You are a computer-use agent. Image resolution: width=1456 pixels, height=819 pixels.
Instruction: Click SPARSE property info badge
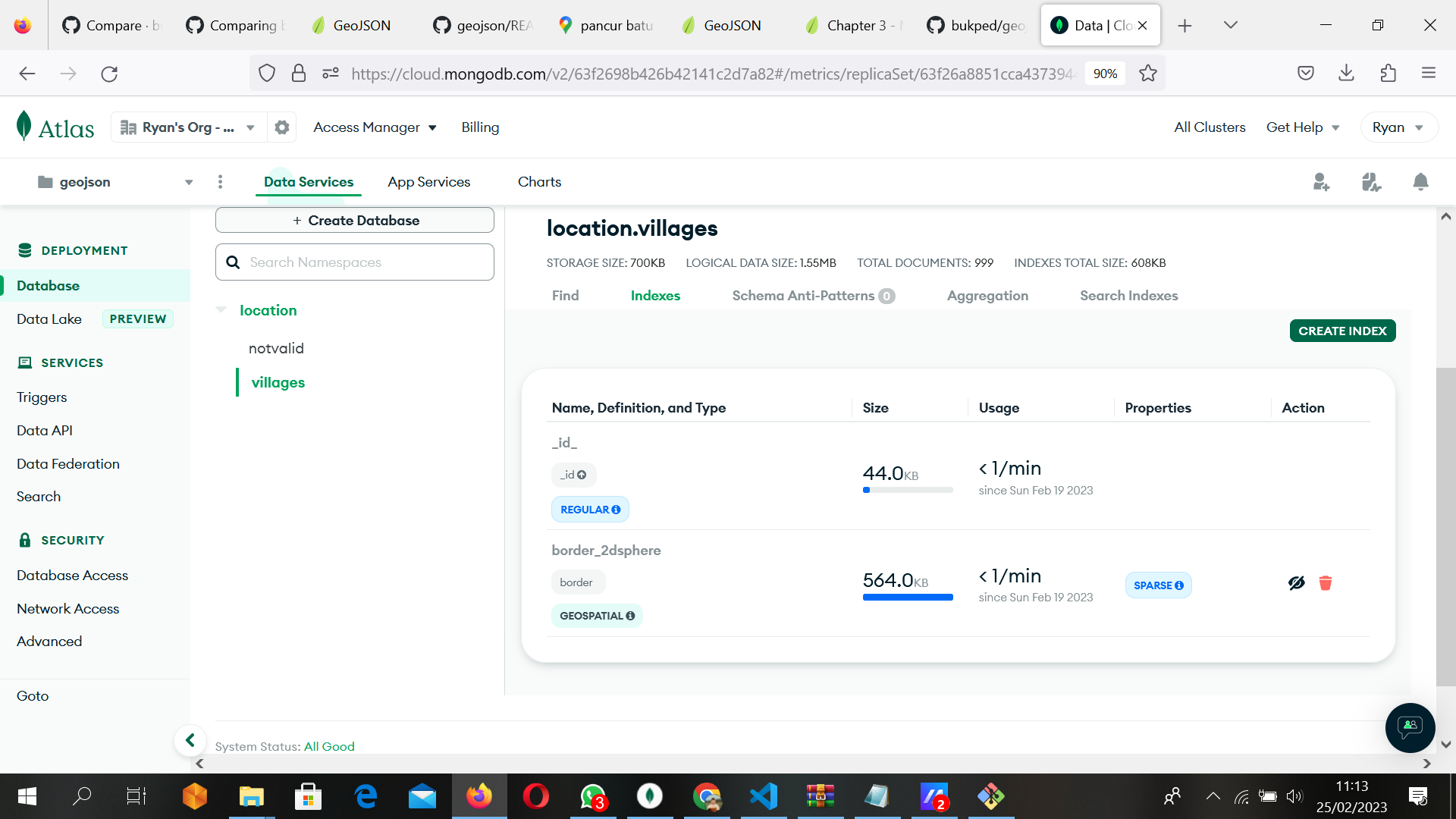pyautogui.click(x=1158, y=585)
